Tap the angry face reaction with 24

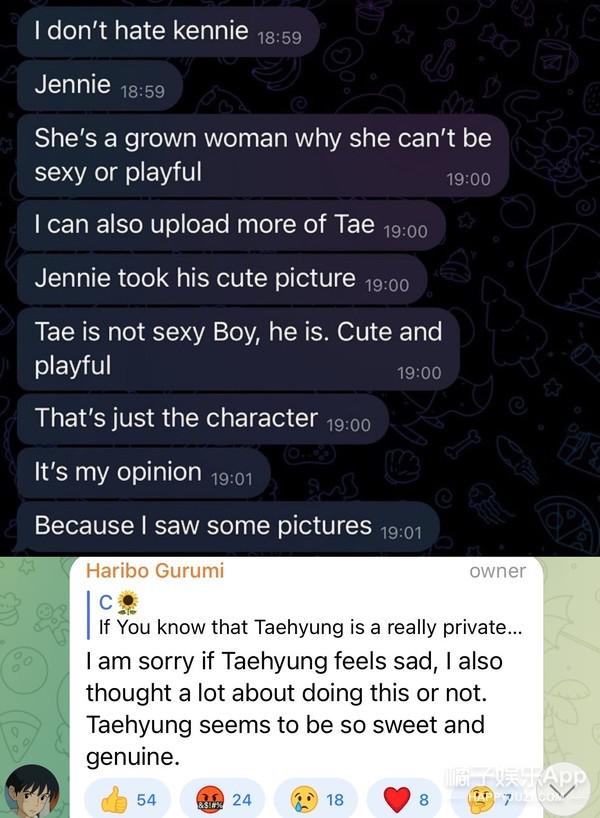pos(222,799)
